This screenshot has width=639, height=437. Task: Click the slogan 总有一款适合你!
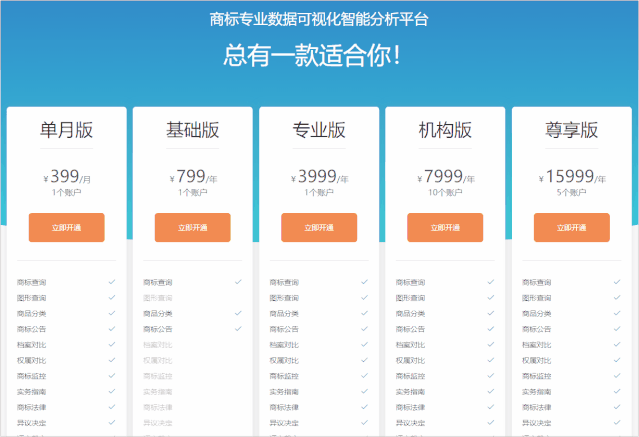[312, 55]
